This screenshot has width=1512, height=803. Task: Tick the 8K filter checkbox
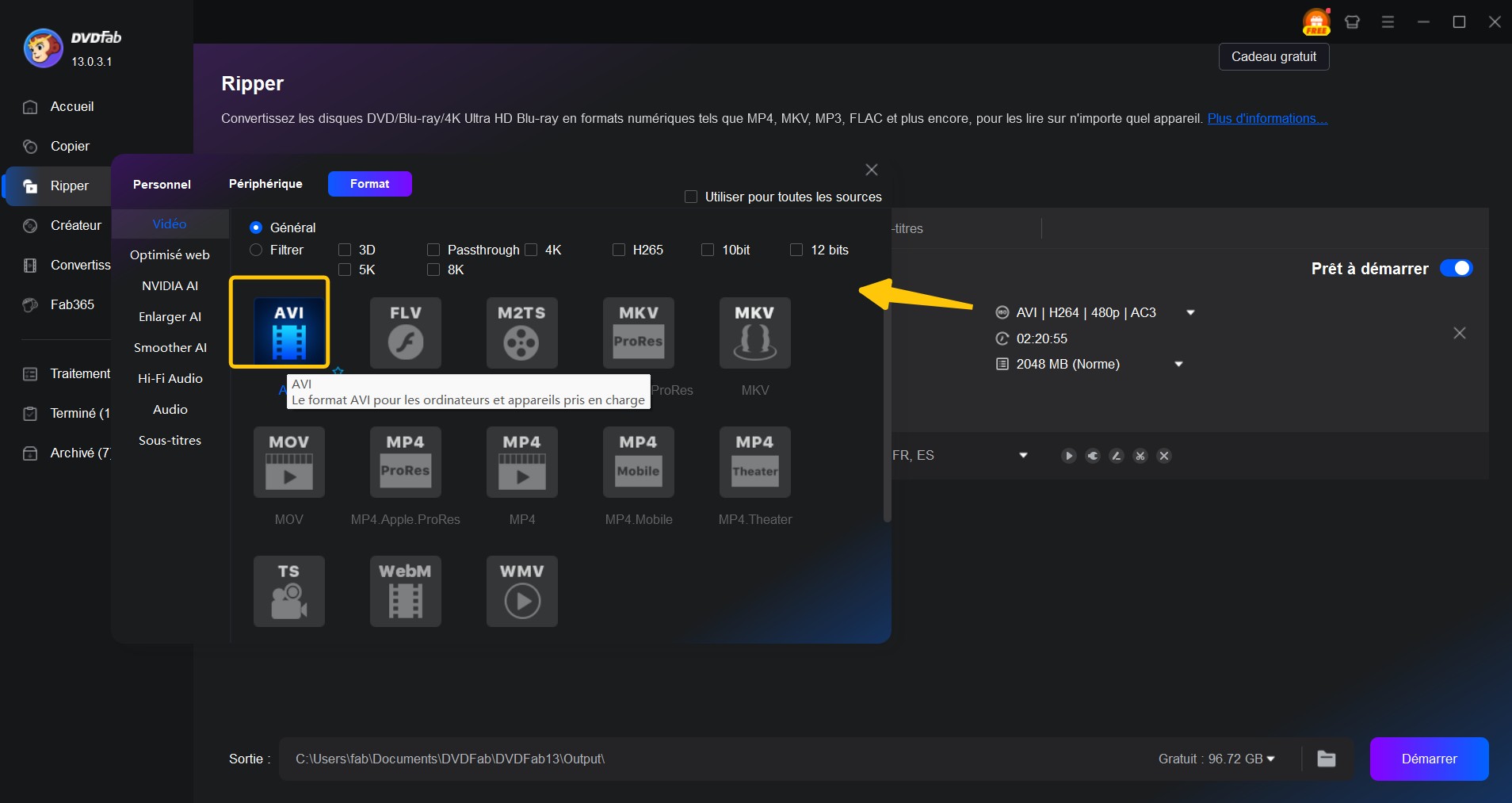[433, 270]
